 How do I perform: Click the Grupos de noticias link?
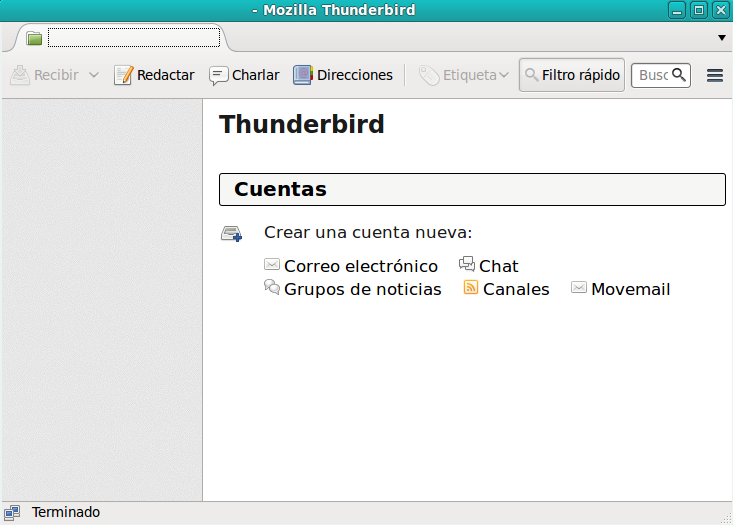point(363,289)
